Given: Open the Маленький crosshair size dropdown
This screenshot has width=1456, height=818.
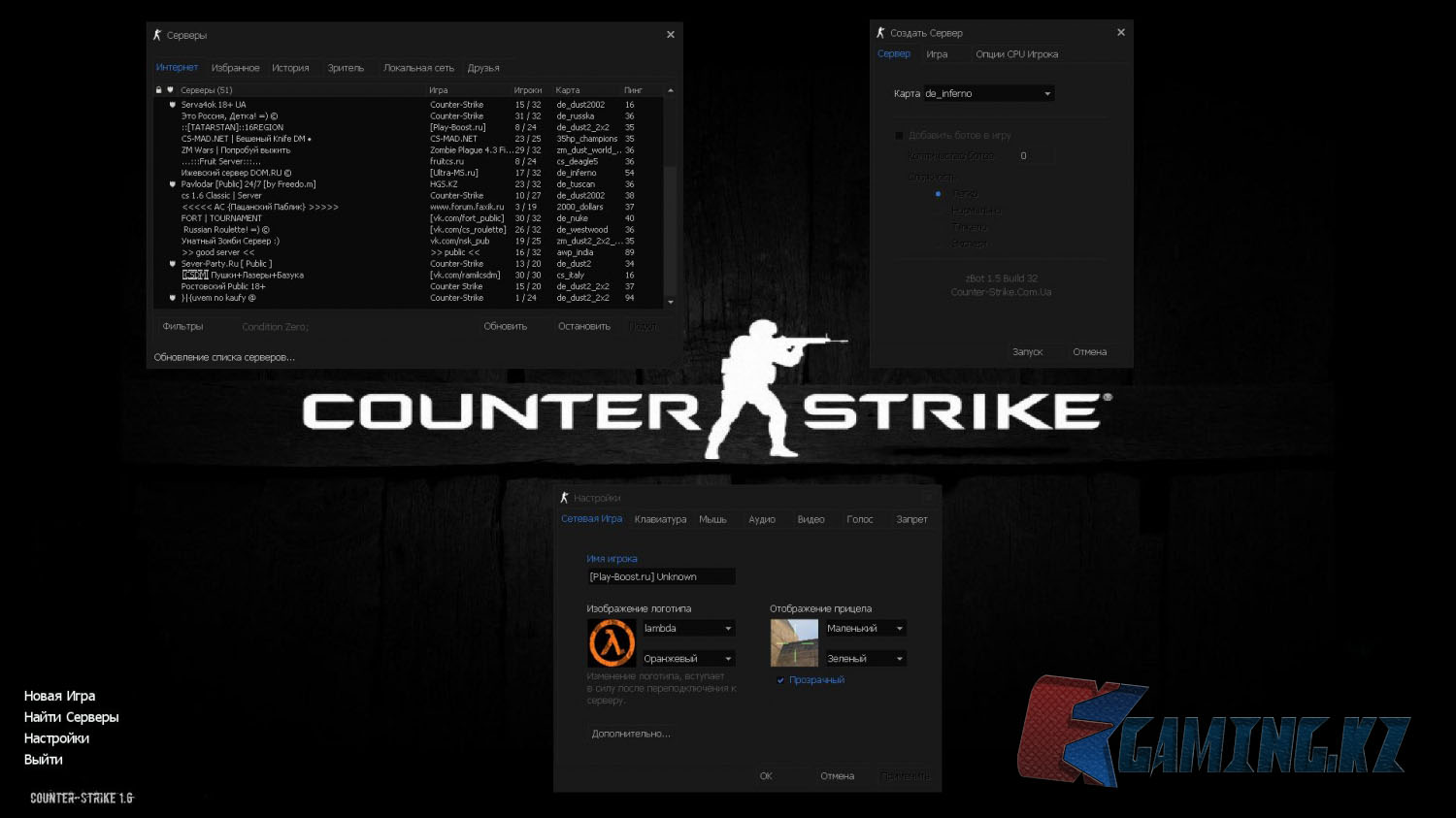Looking at the screenshot, I should coord(865,629).
